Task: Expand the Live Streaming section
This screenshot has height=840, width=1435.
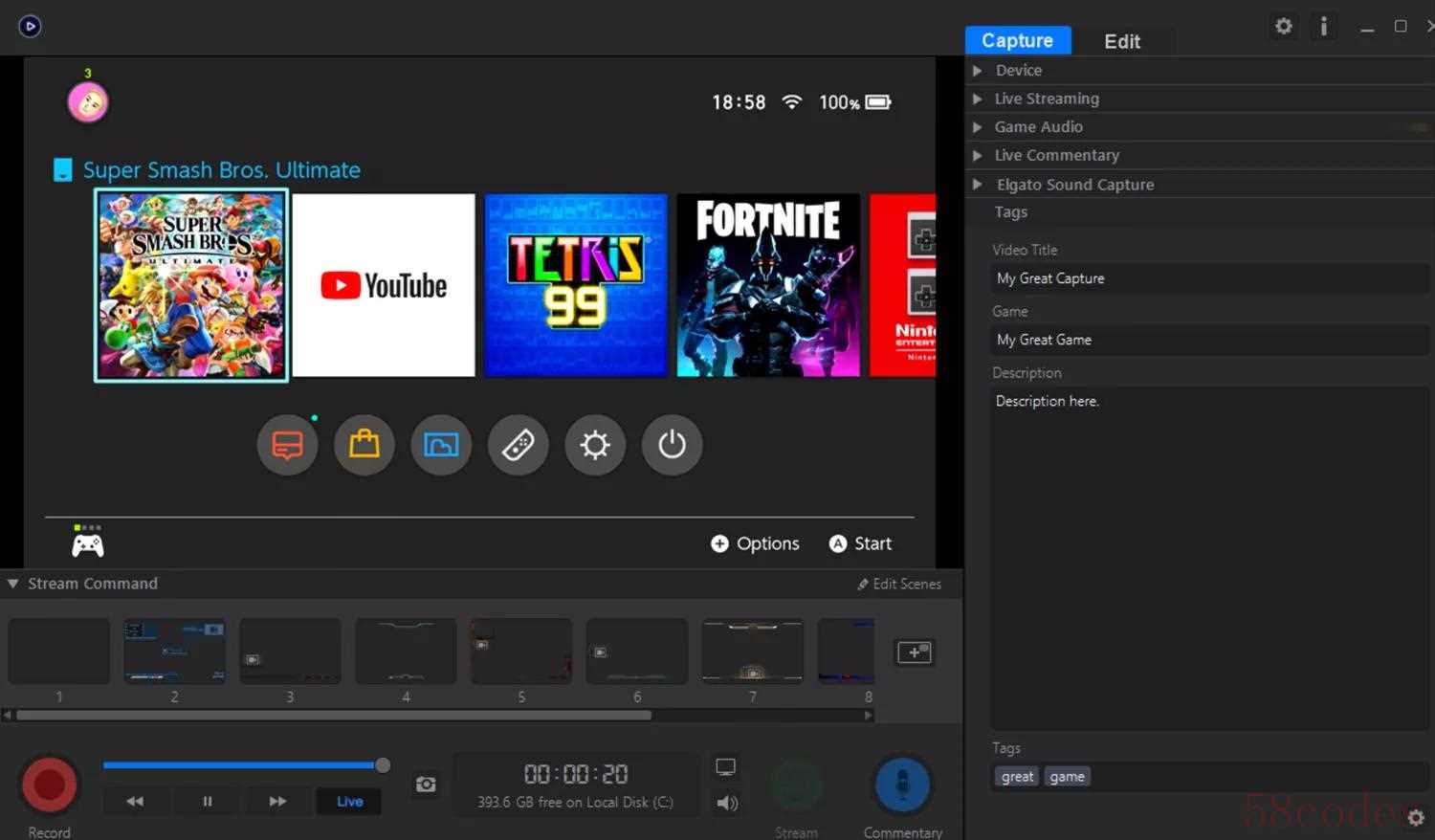Action: [x=1046, y=99]
